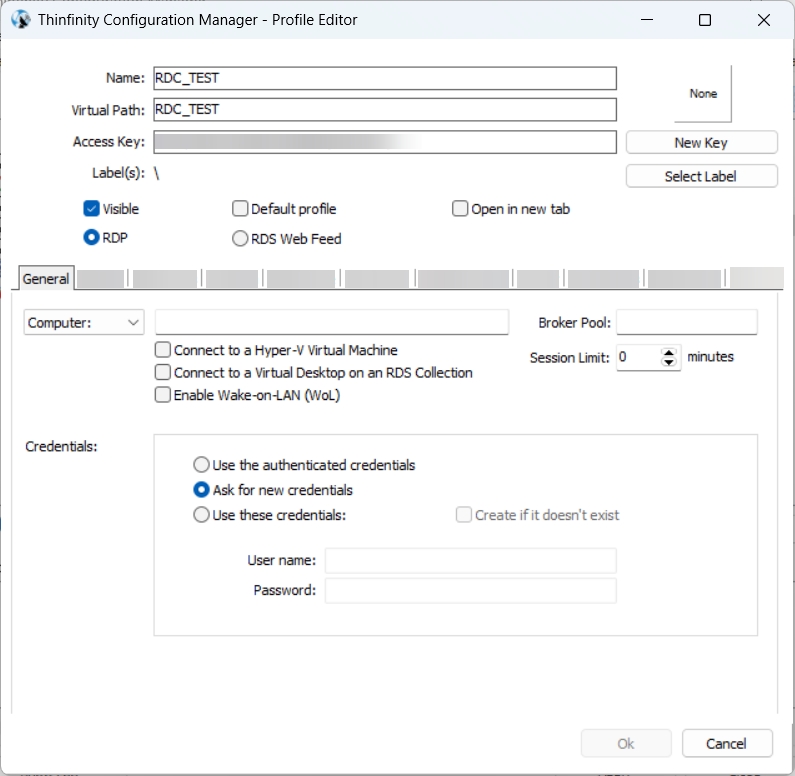Image resolution: width=795 pixels, height=776 pixels.
Task: Switch to the General tab
Action: point(46,279)
